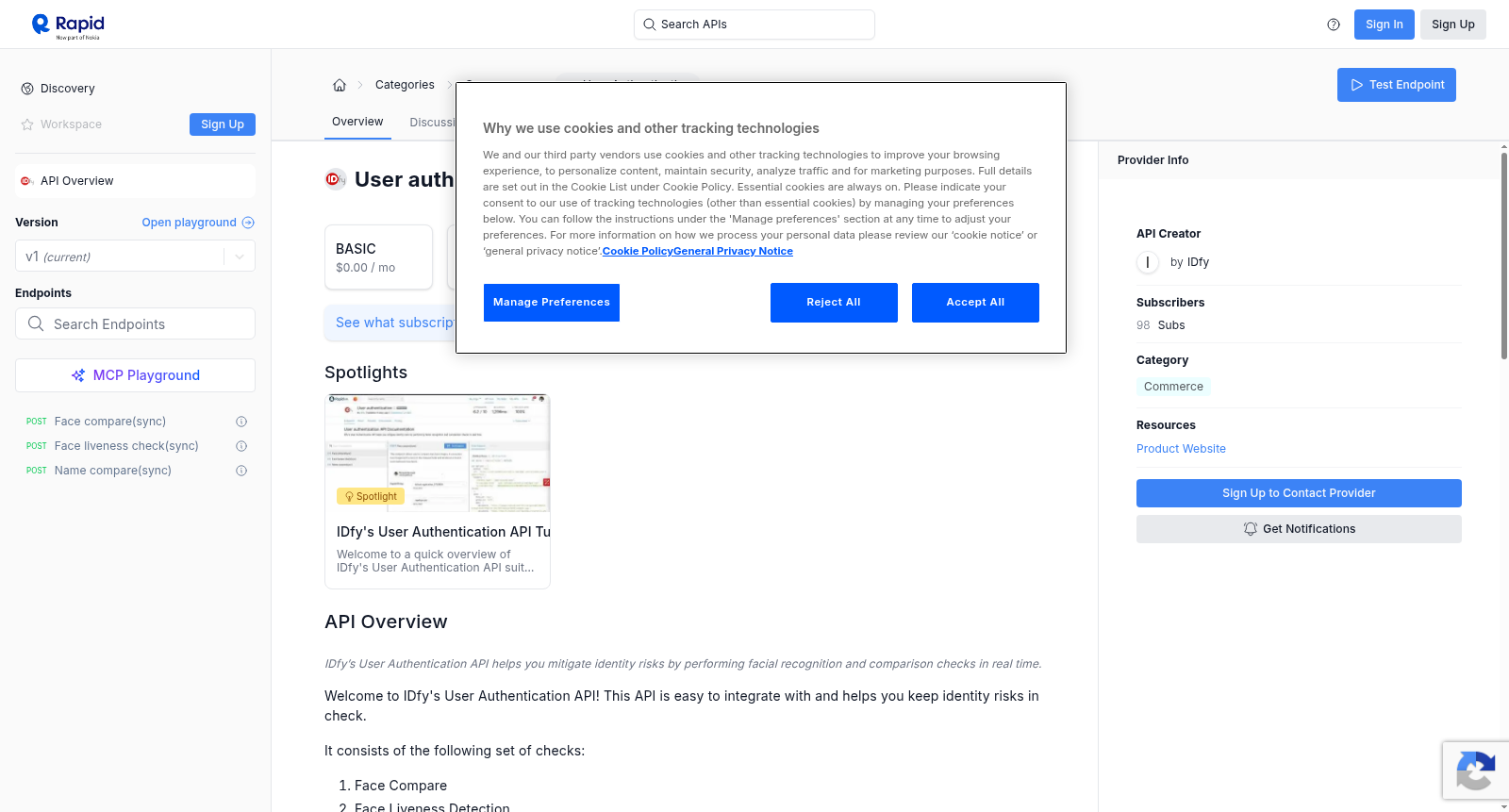Click the home breadcrumb icon
The height and width of the screenshot is (812, 1509).
tap(340, 85)
